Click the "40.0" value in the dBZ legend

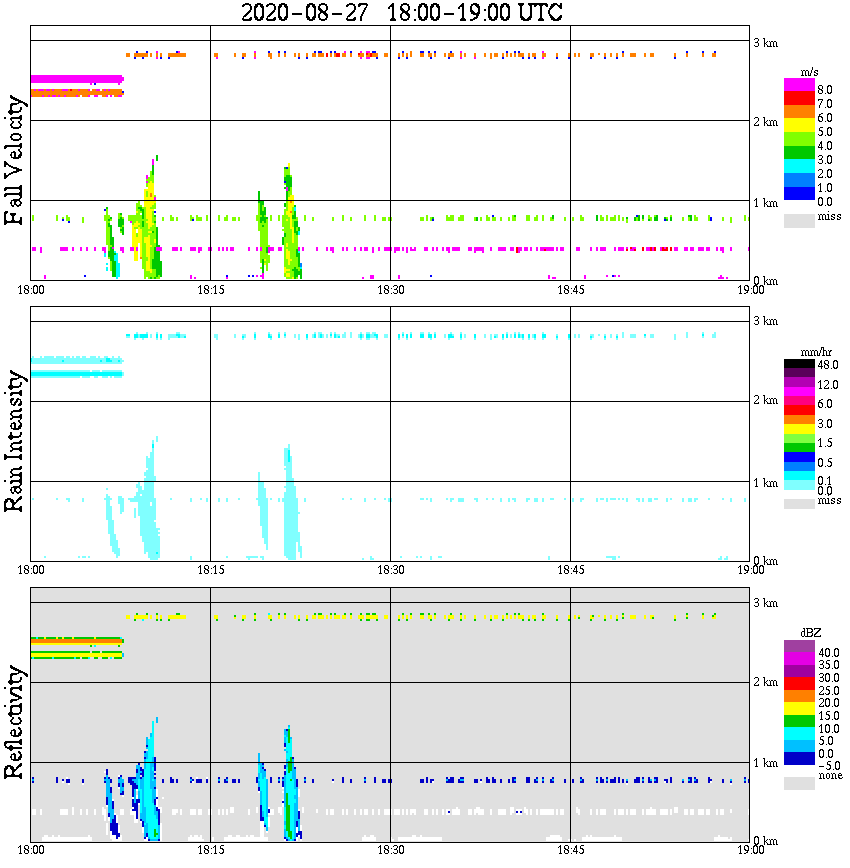point(830,654)
